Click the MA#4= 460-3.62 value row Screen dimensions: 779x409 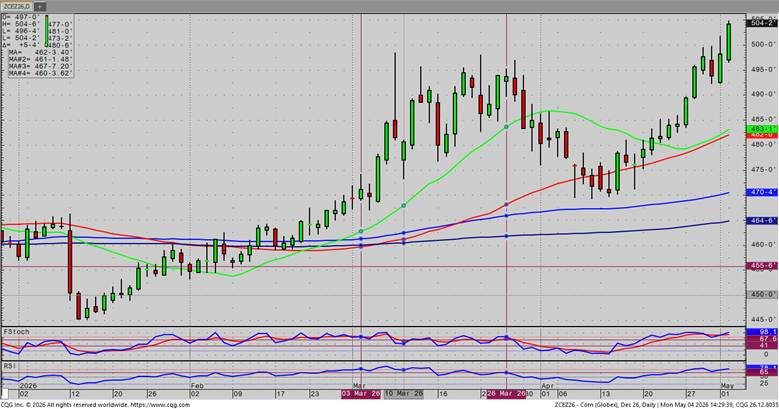[x=40, y=73]
